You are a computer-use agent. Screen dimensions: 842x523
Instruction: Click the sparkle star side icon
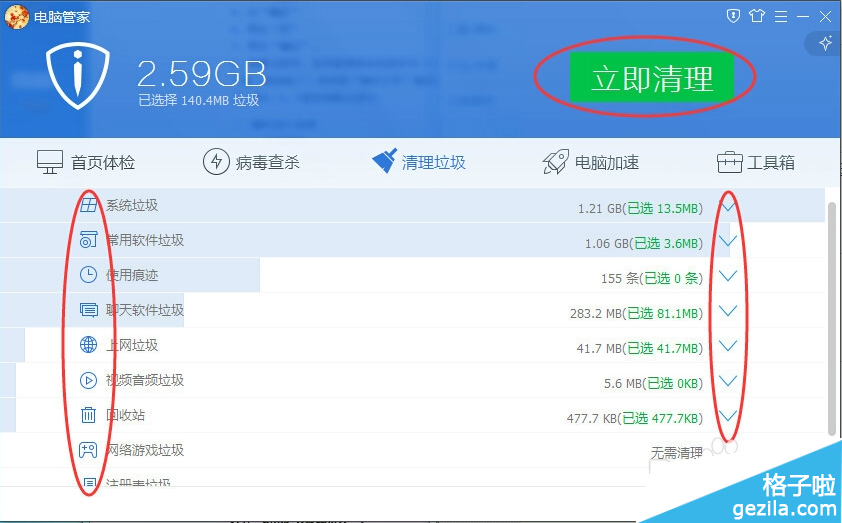coord(825,43)
